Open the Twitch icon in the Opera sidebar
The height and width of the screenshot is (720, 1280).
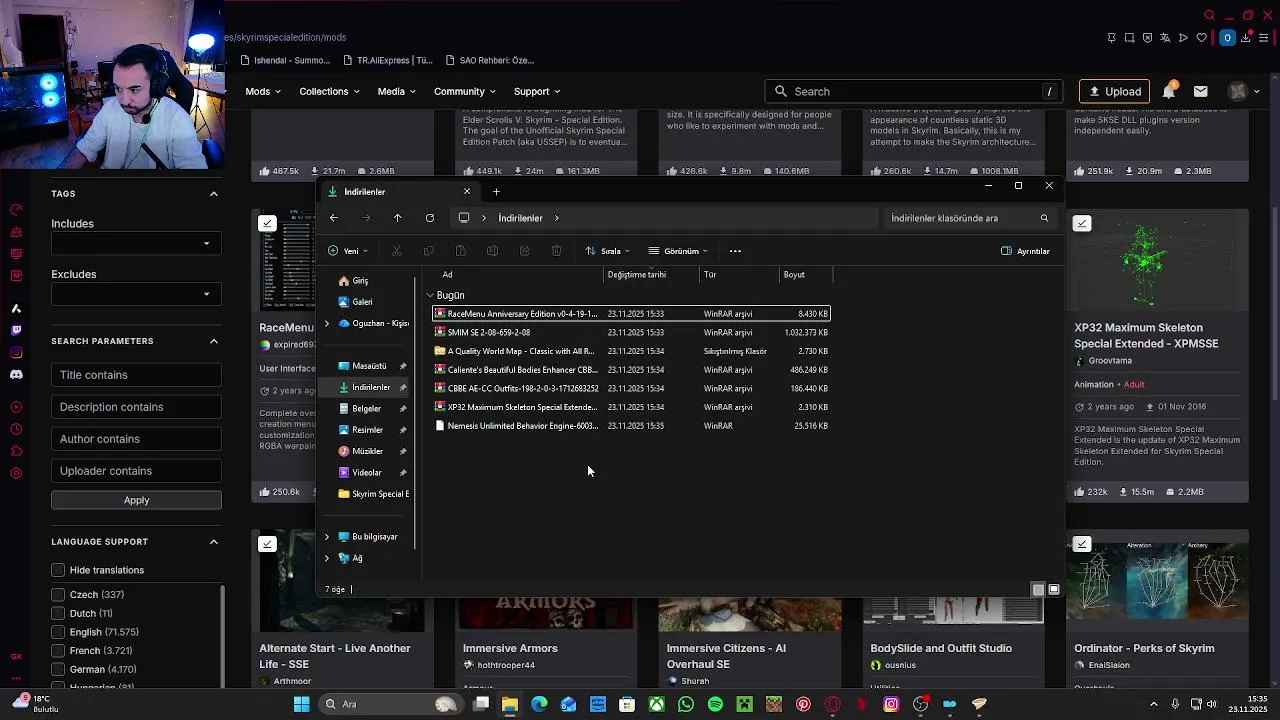16,330
